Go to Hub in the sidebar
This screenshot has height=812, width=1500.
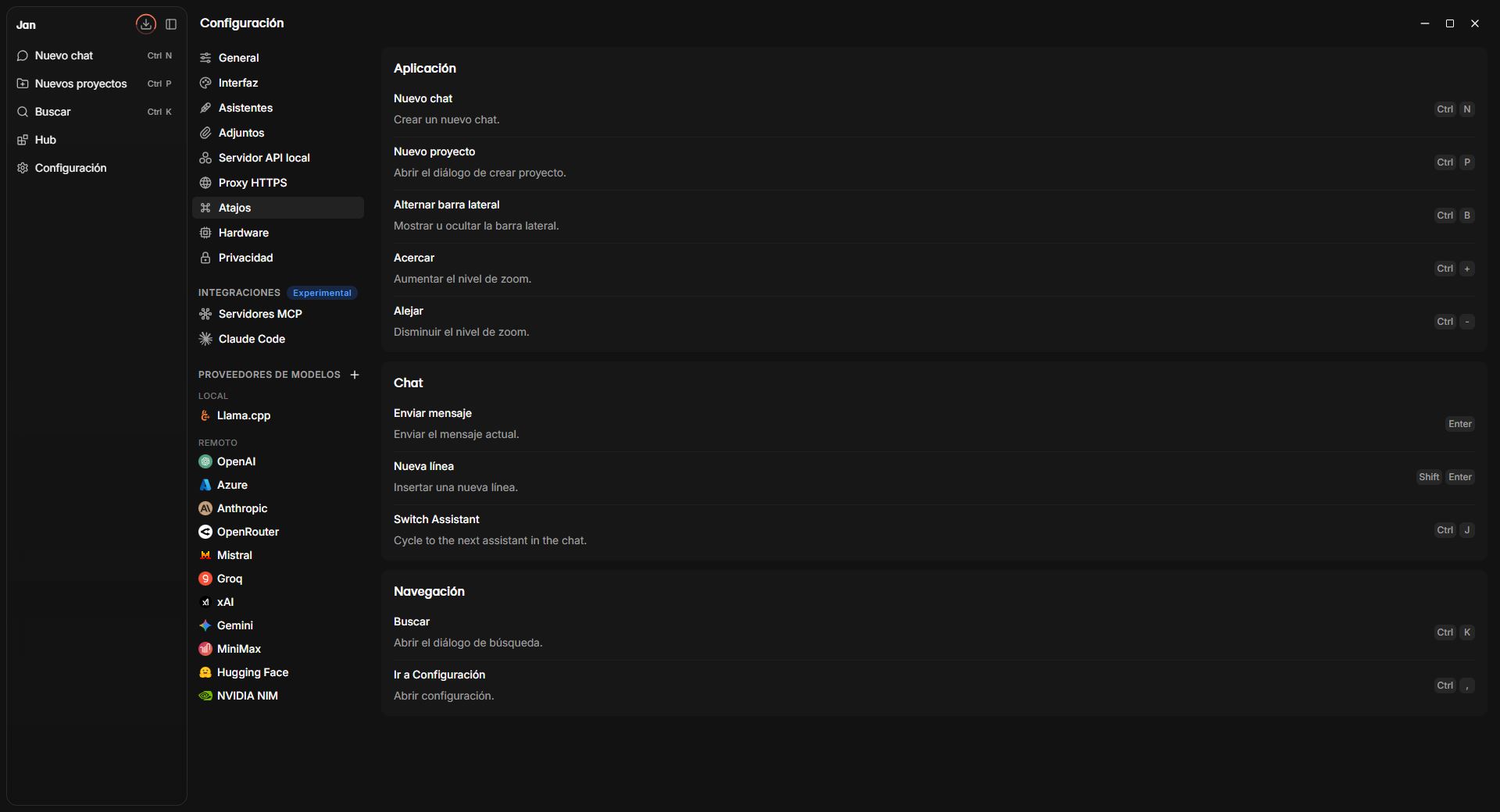pos(96,140)
